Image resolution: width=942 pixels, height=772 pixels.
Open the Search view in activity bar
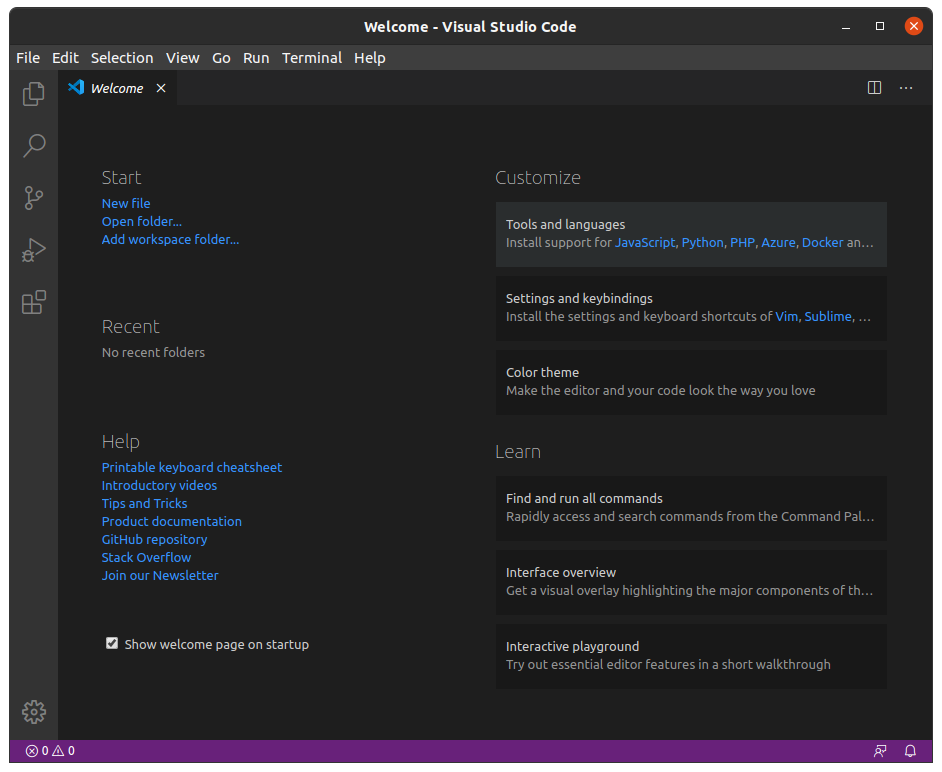(x=34, y=146)
